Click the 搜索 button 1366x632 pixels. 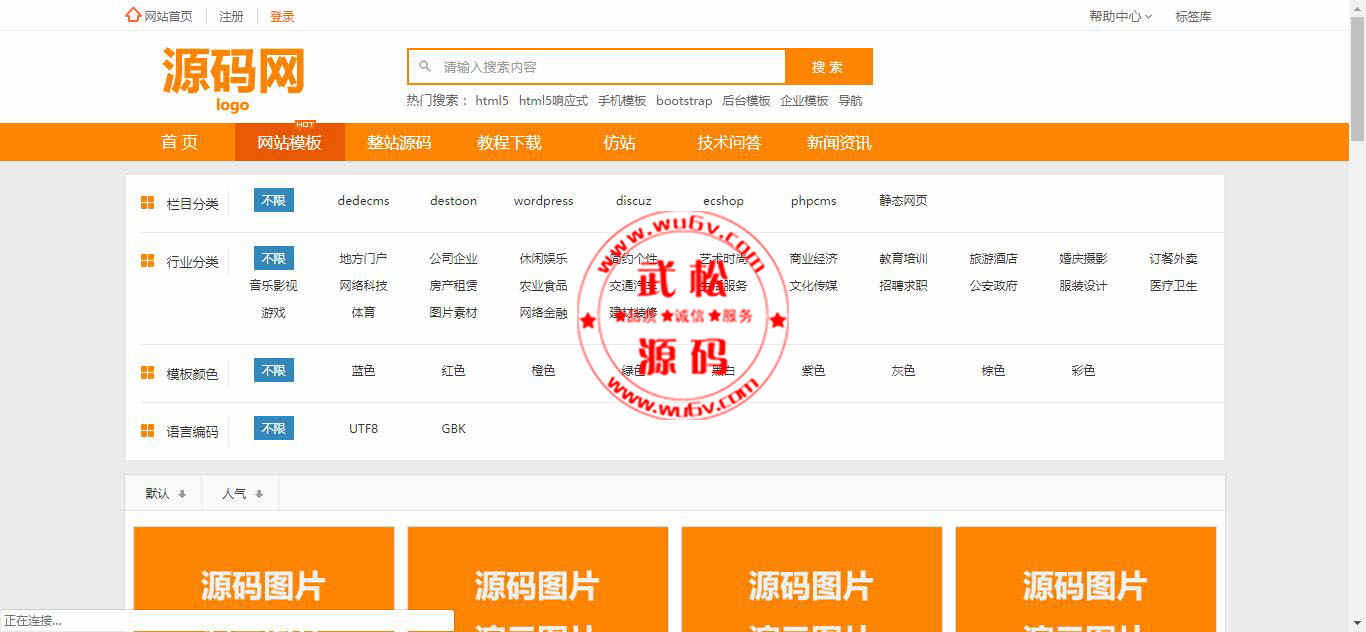828,67
